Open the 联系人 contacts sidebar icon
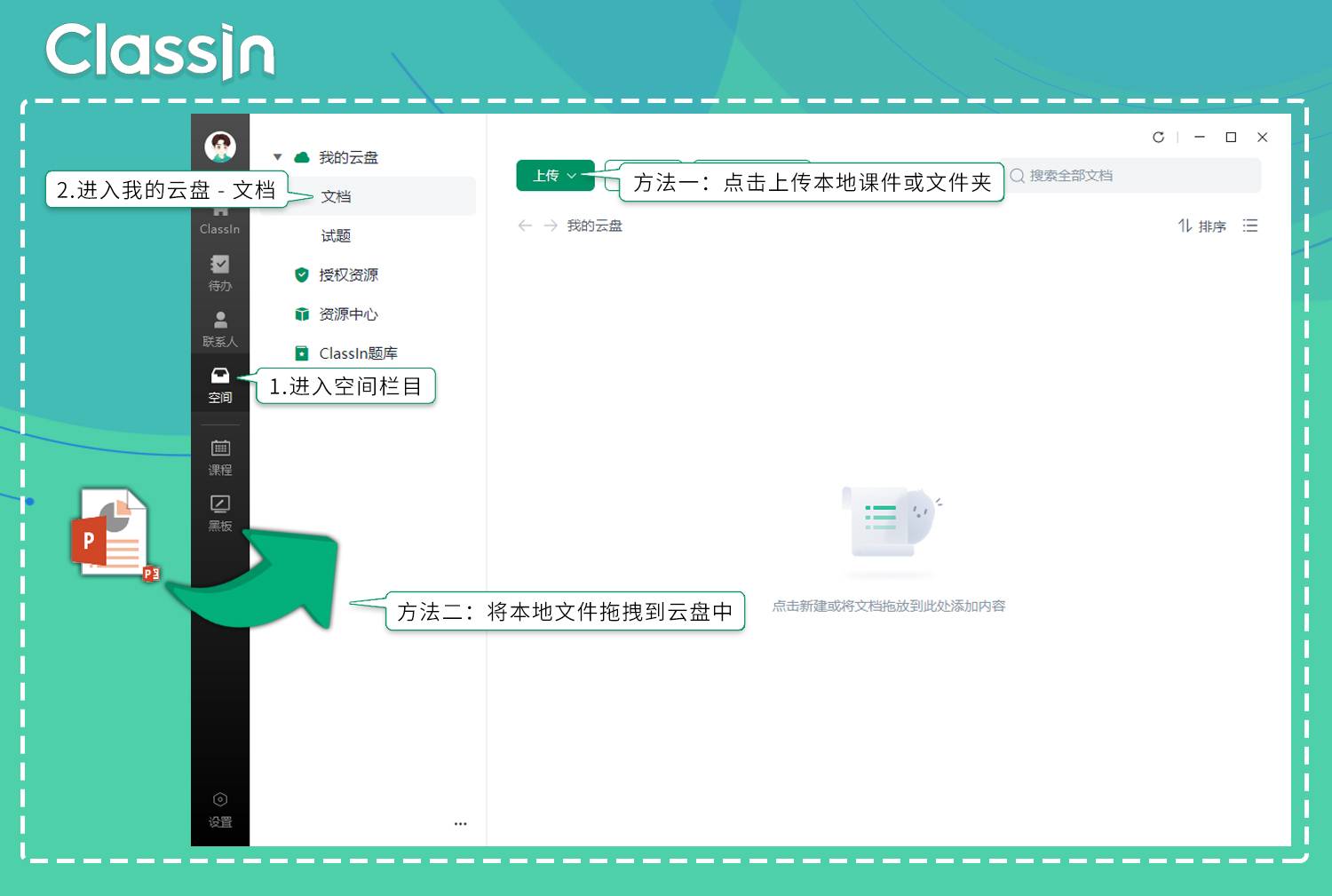 pyautogui.click(x=220, y=329)
